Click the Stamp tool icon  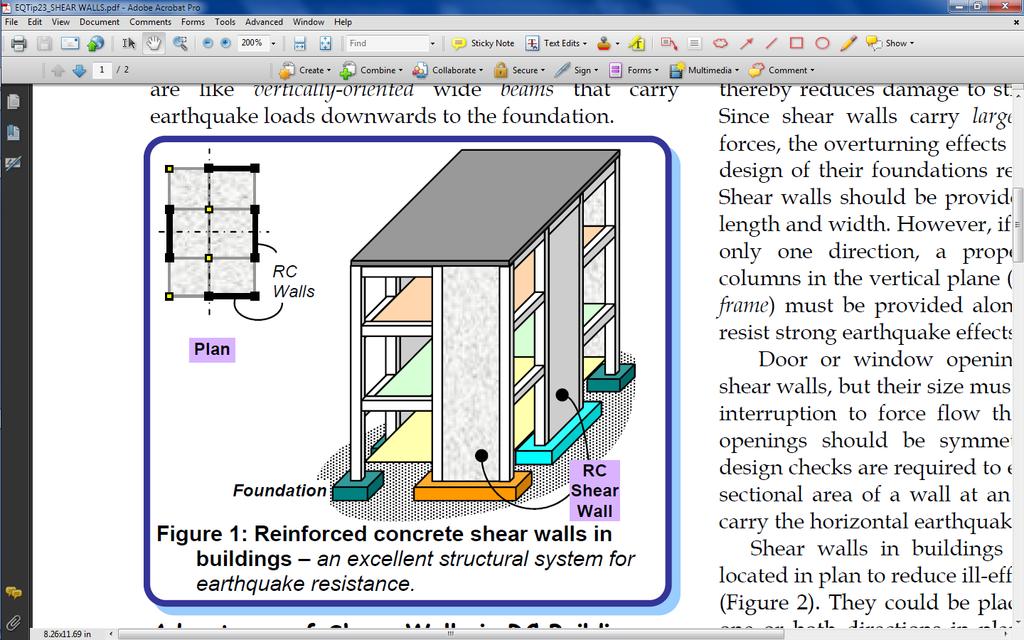[x=604, y=44]
